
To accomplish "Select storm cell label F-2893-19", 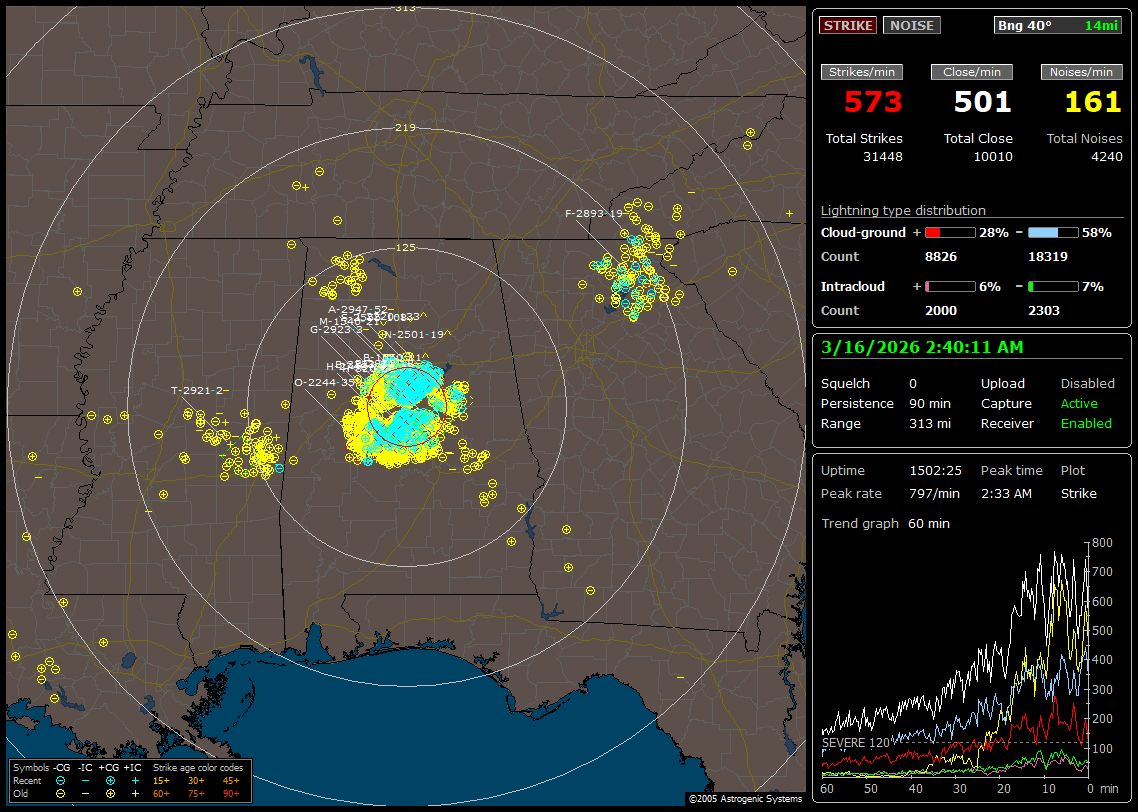I will point(594,214).
